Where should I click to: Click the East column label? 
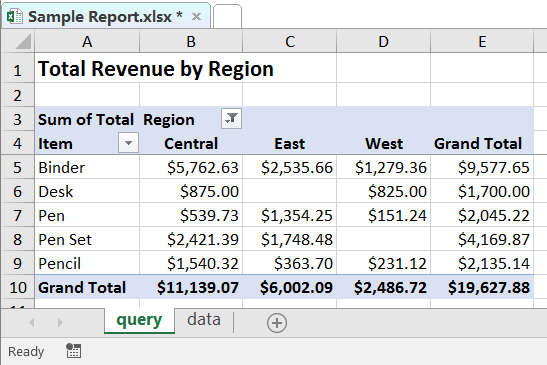tap(290, 143)
